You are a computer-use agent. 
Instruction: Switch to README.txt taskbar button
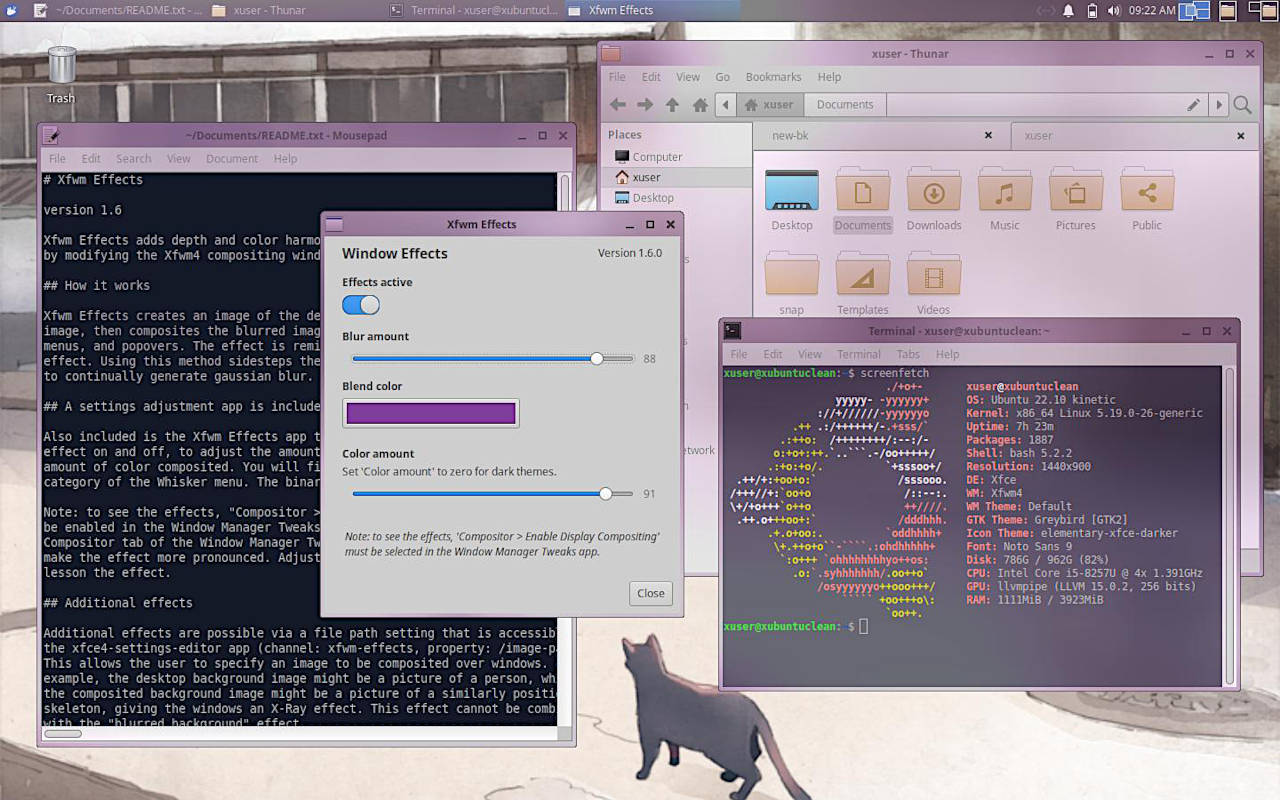pyautogui.click(x=116, y=10)
